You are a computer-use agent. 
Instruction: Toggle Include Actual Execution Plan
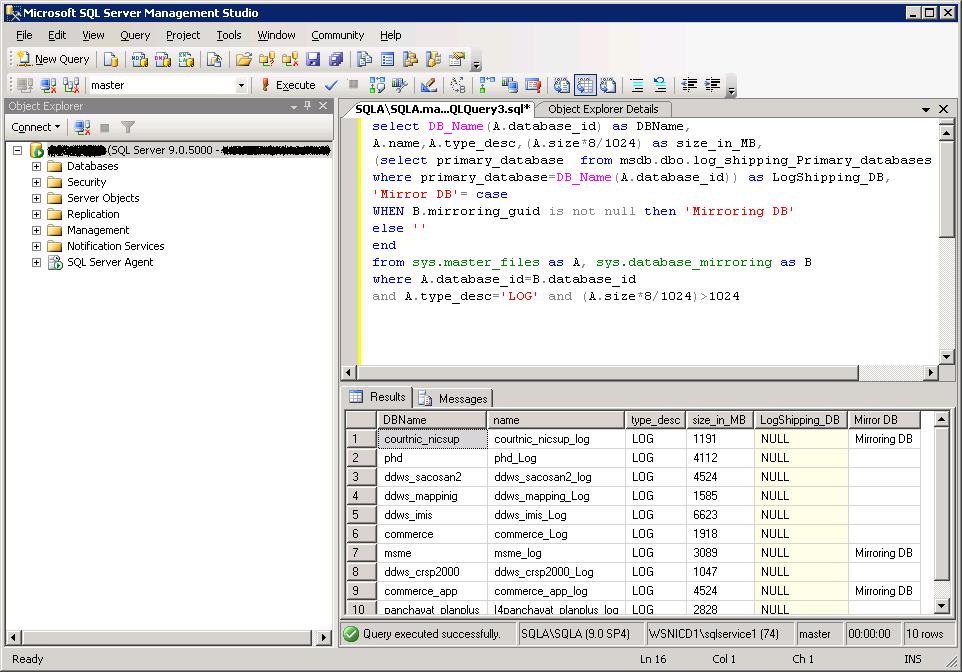pyautogui.click(x=487, y=85)
